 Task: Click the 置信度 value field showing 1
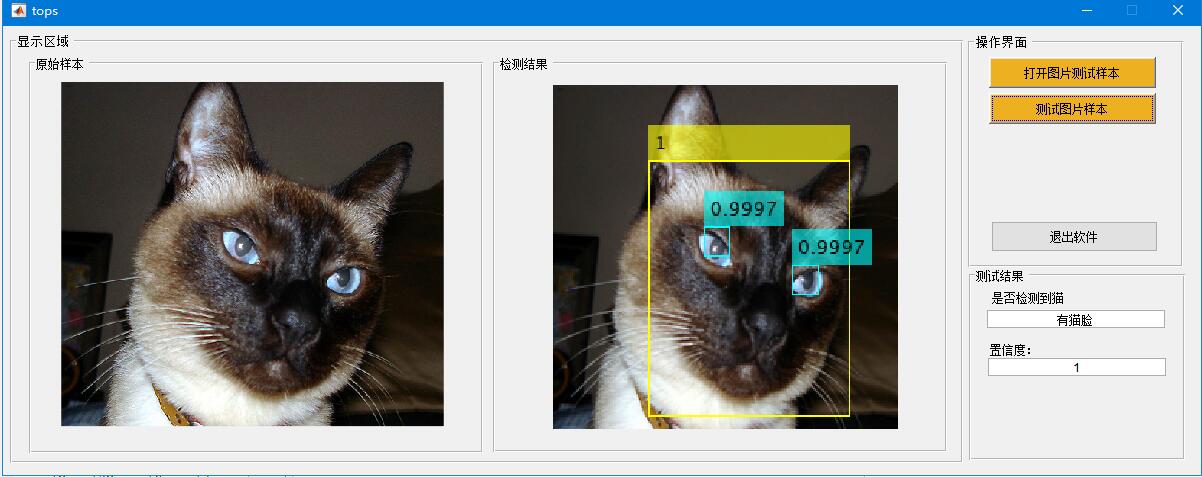point(1076,367)
